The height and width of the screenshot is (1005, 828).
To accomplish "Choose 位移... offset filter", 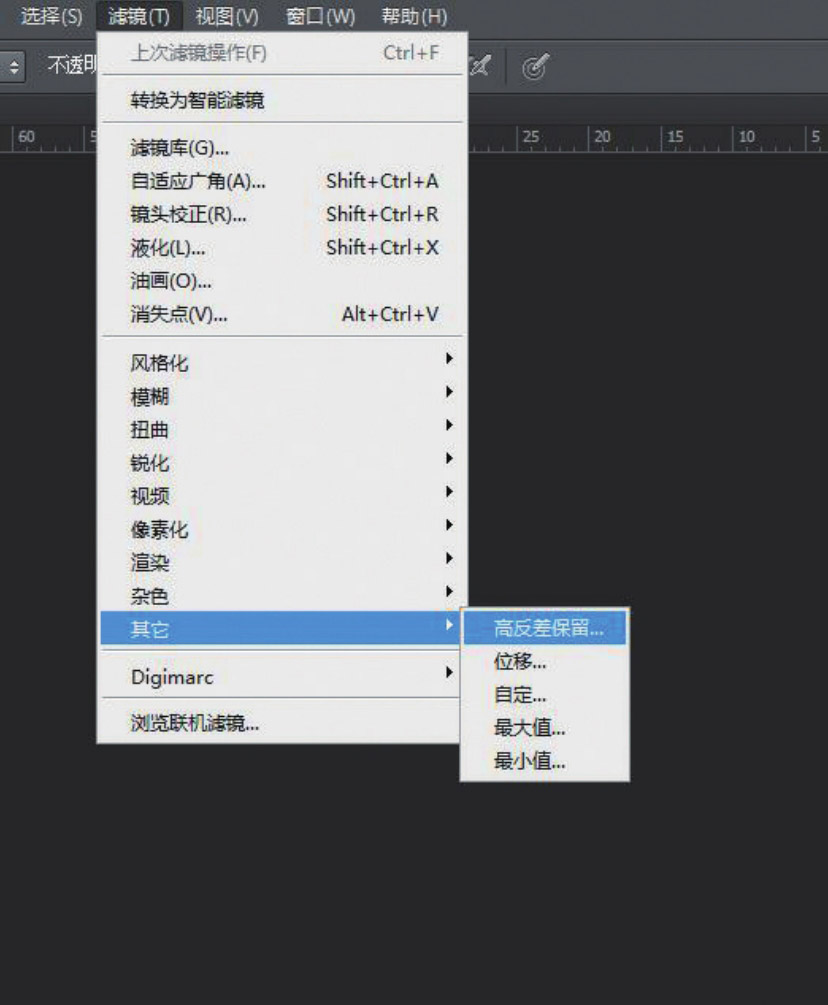I will 545,661.
